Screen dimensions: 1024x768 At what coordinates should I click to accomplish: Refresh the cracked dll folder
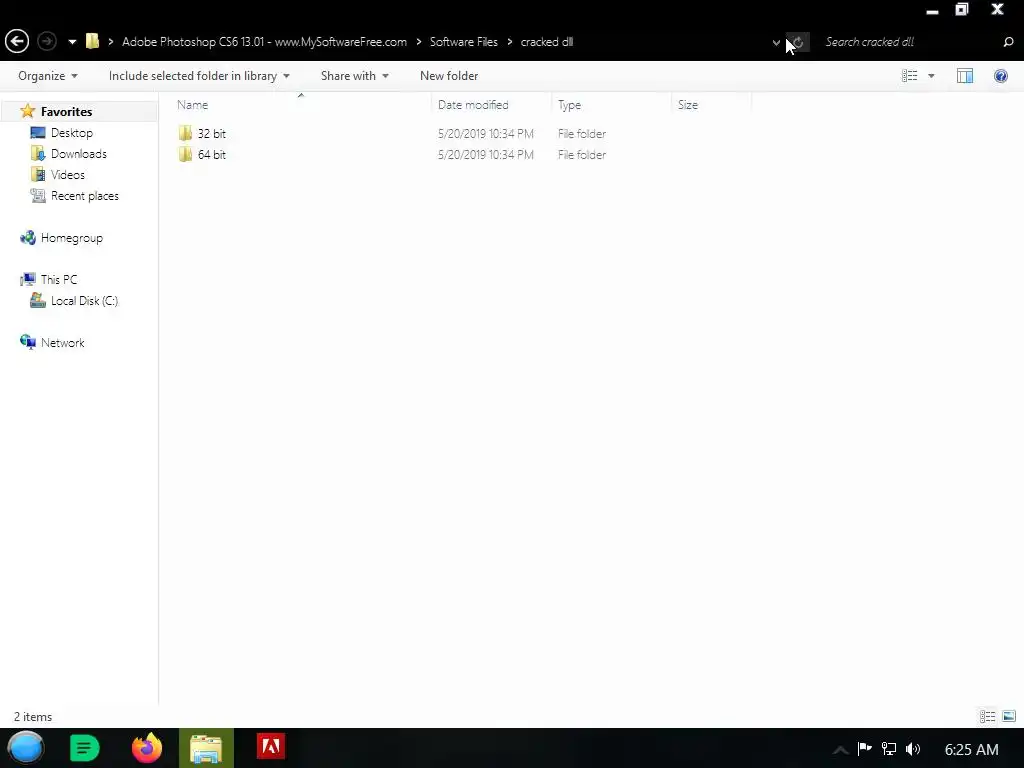click(x=797, y=42)
